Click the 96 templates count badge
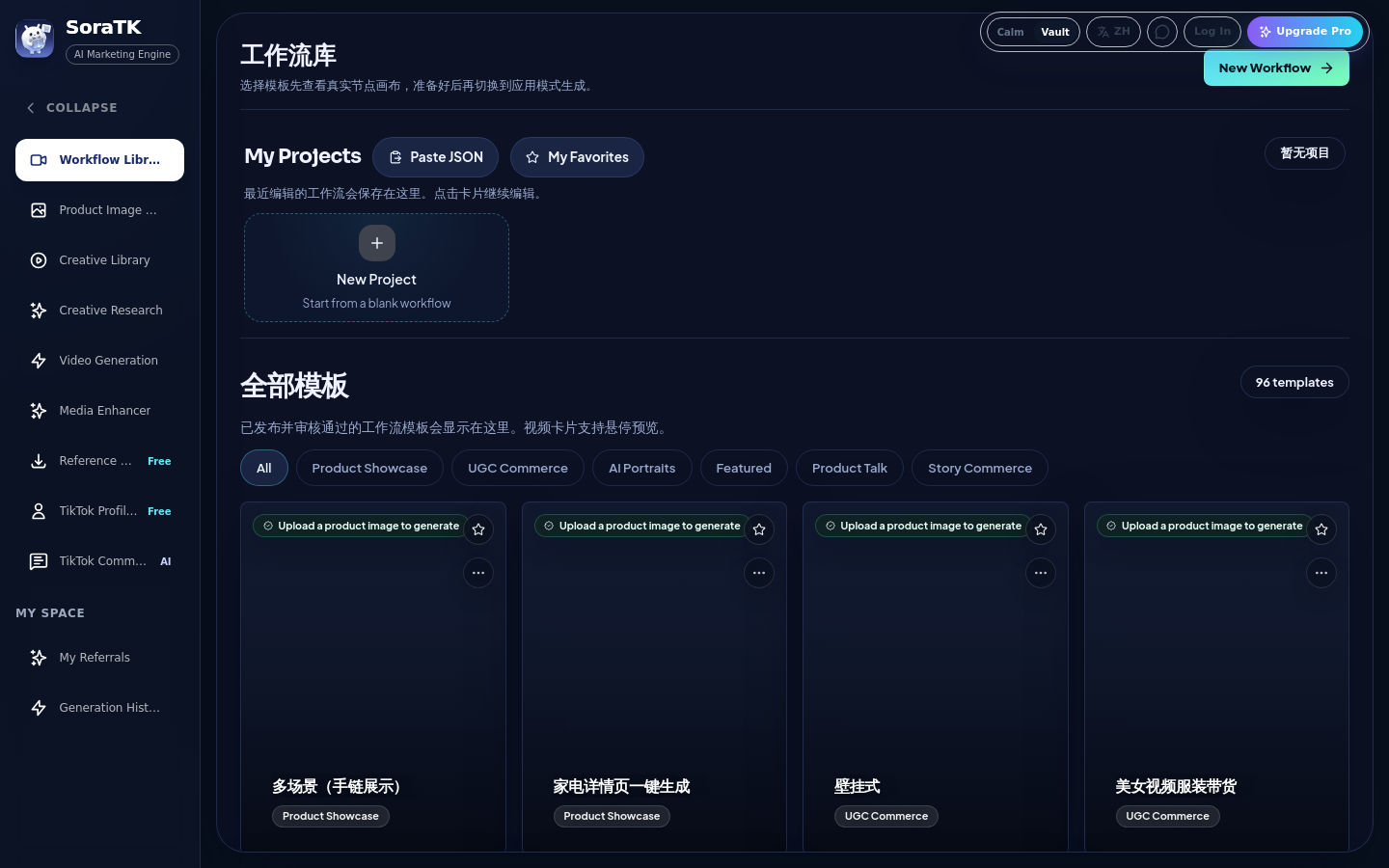1389x868 pixels. 1294,383
